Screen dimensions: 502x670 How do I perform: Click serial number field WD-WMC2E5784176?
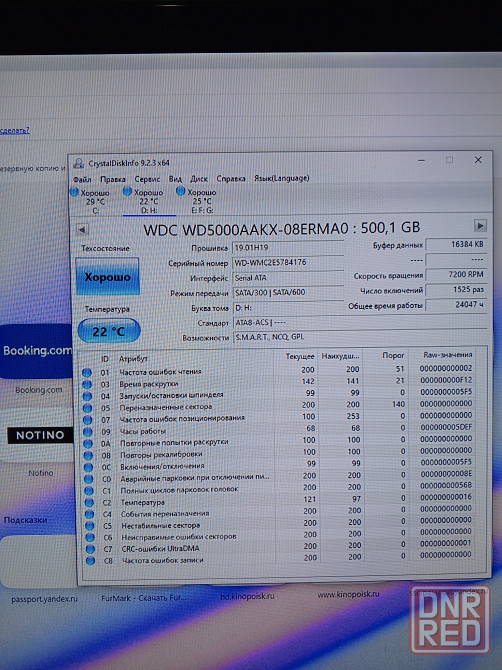point(288,262)
